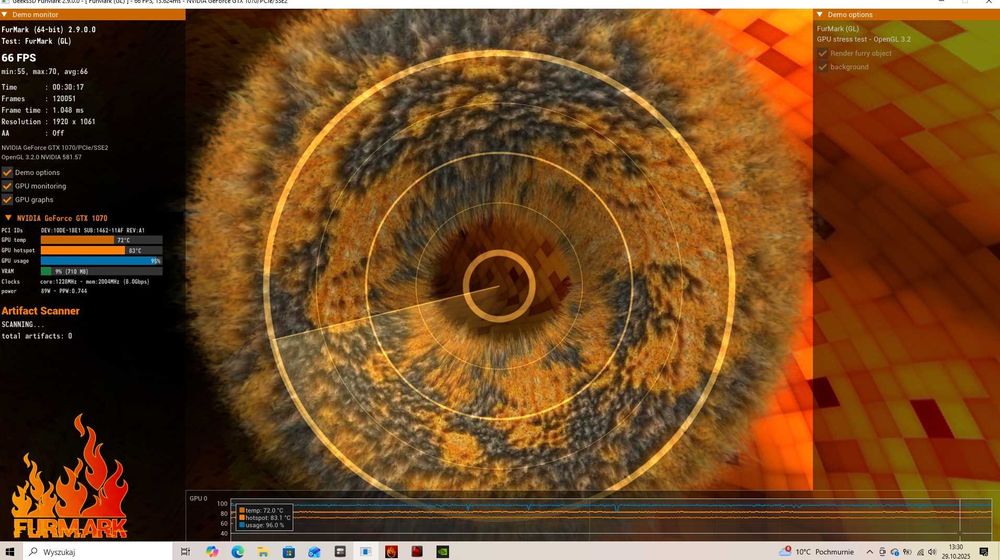
Task: Collapse the Demo monitor panel header triangle
Action: coord(4,14)
